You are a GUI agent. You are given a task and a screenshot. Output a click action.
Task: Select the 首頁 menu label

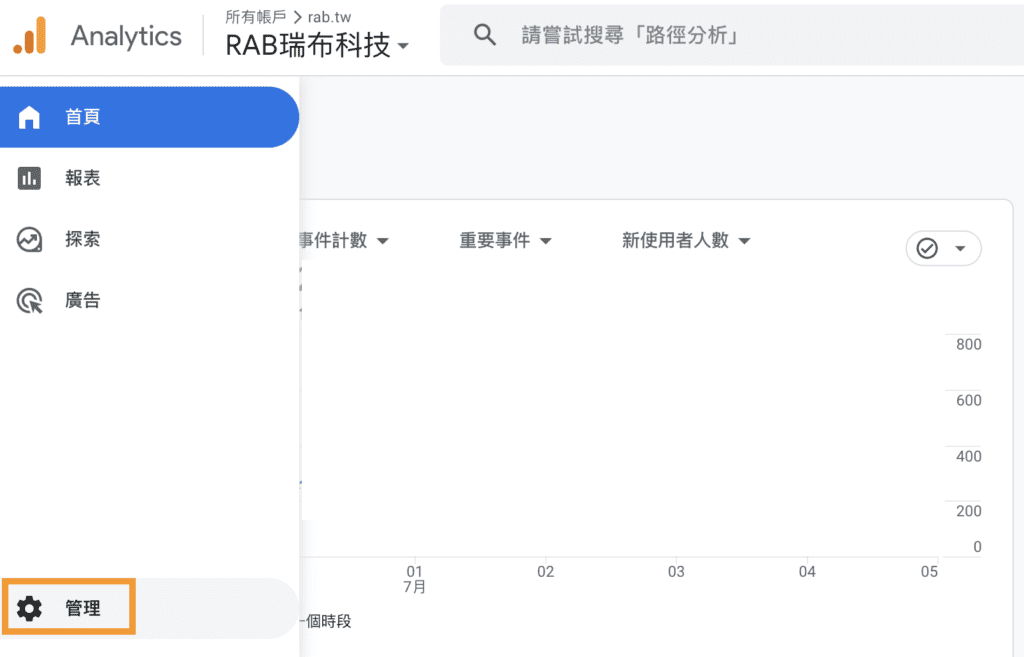point(83,118)
